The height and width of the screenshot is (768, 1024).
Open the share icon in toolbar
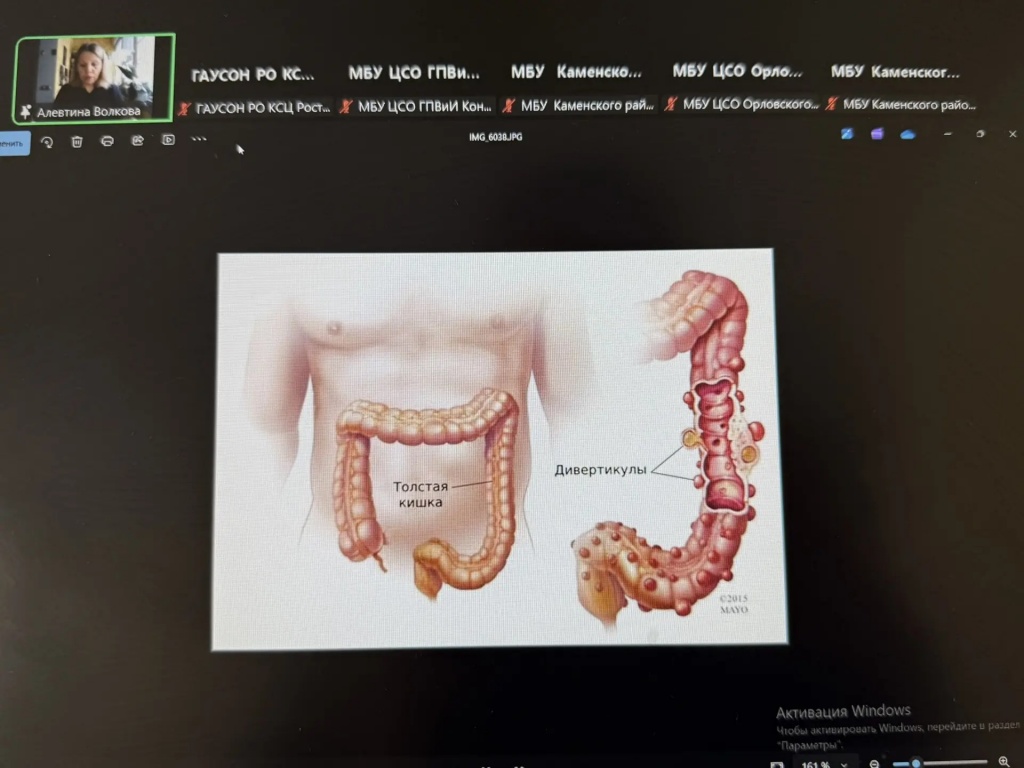(137, 141)
